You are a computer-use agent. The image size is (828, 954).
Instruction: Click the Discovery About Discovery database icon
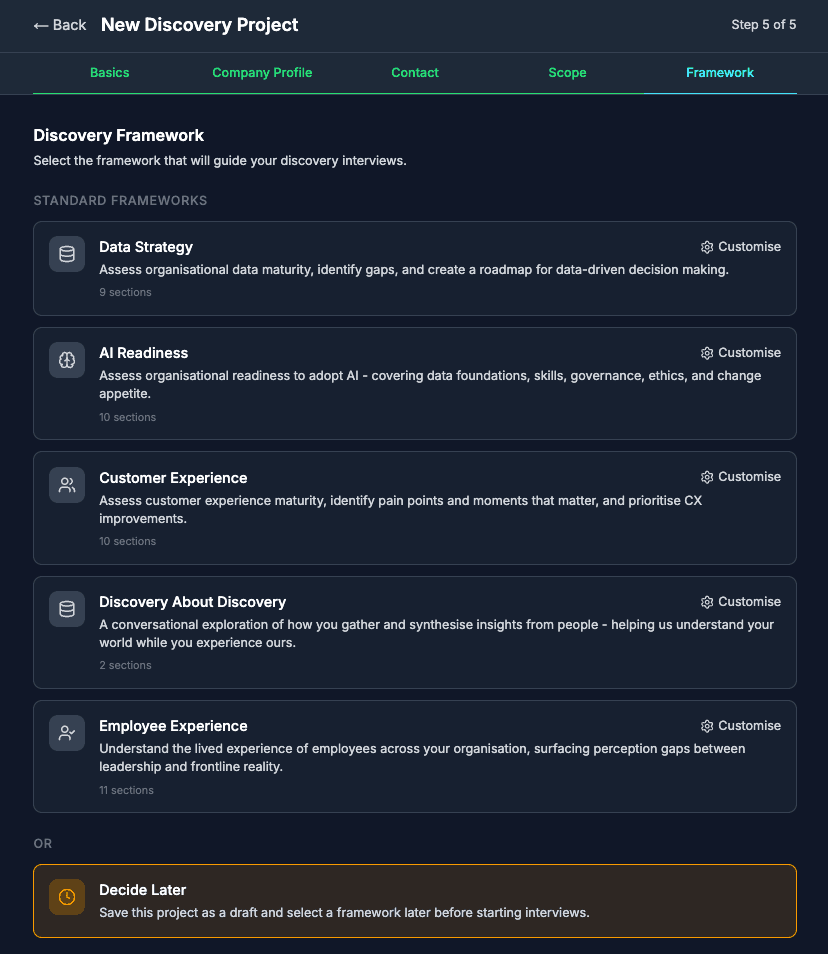pos(66,609)
